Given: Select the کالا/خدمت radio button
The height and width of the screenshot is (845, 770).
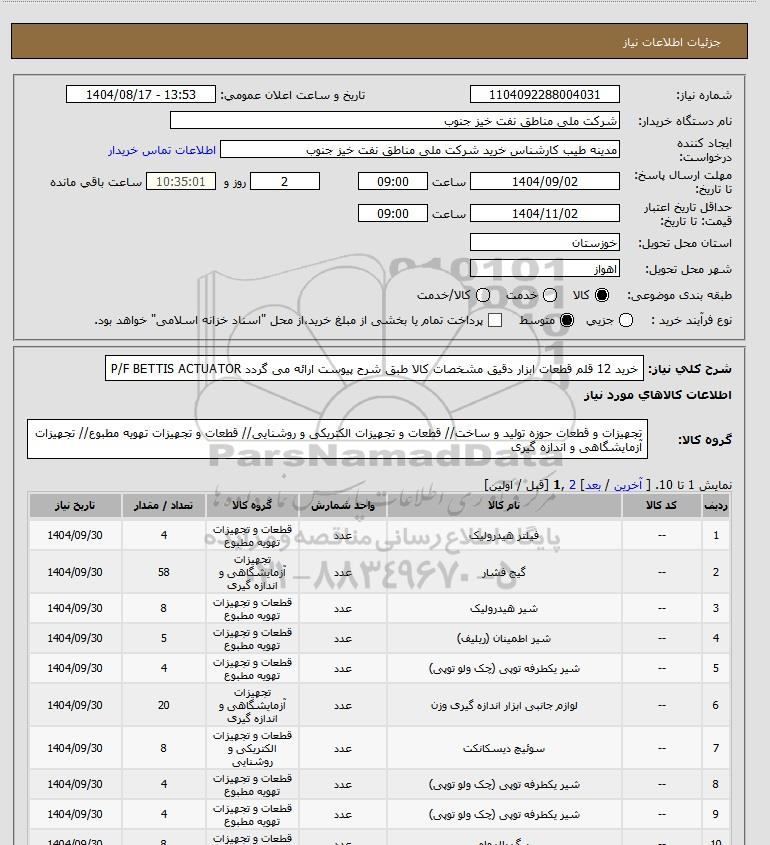Looking at the screenshot, I should click(483, 295).
